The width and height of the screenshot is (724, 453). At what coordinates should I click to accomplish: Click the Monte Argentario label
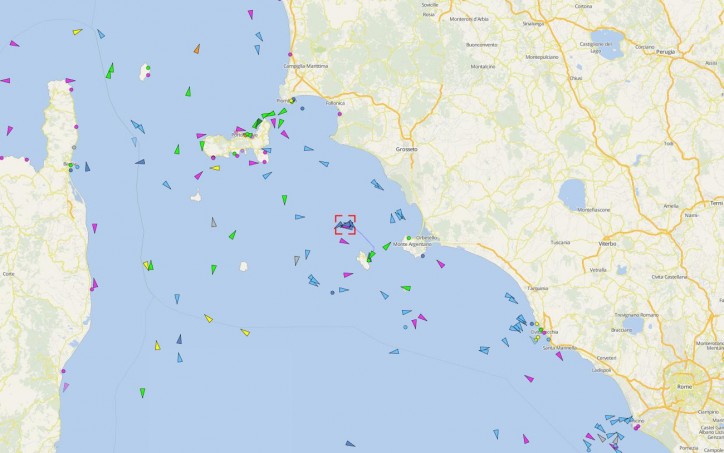pyautogui.click(x=412, y=244)
